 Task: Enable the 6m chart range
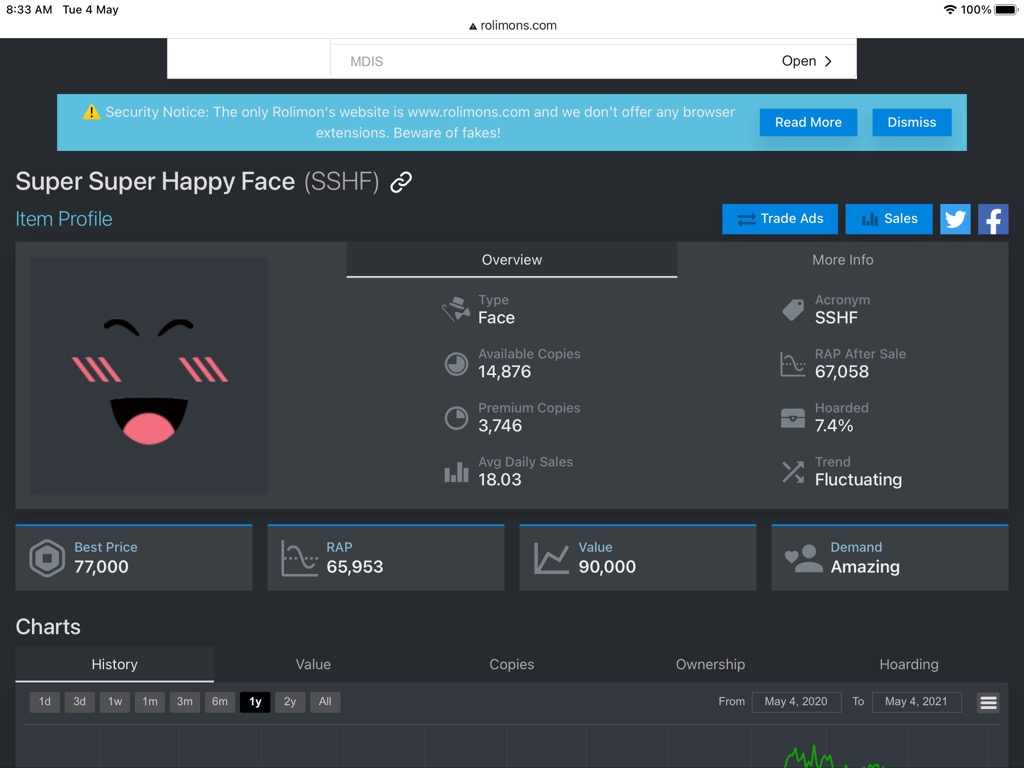(220, 702)
